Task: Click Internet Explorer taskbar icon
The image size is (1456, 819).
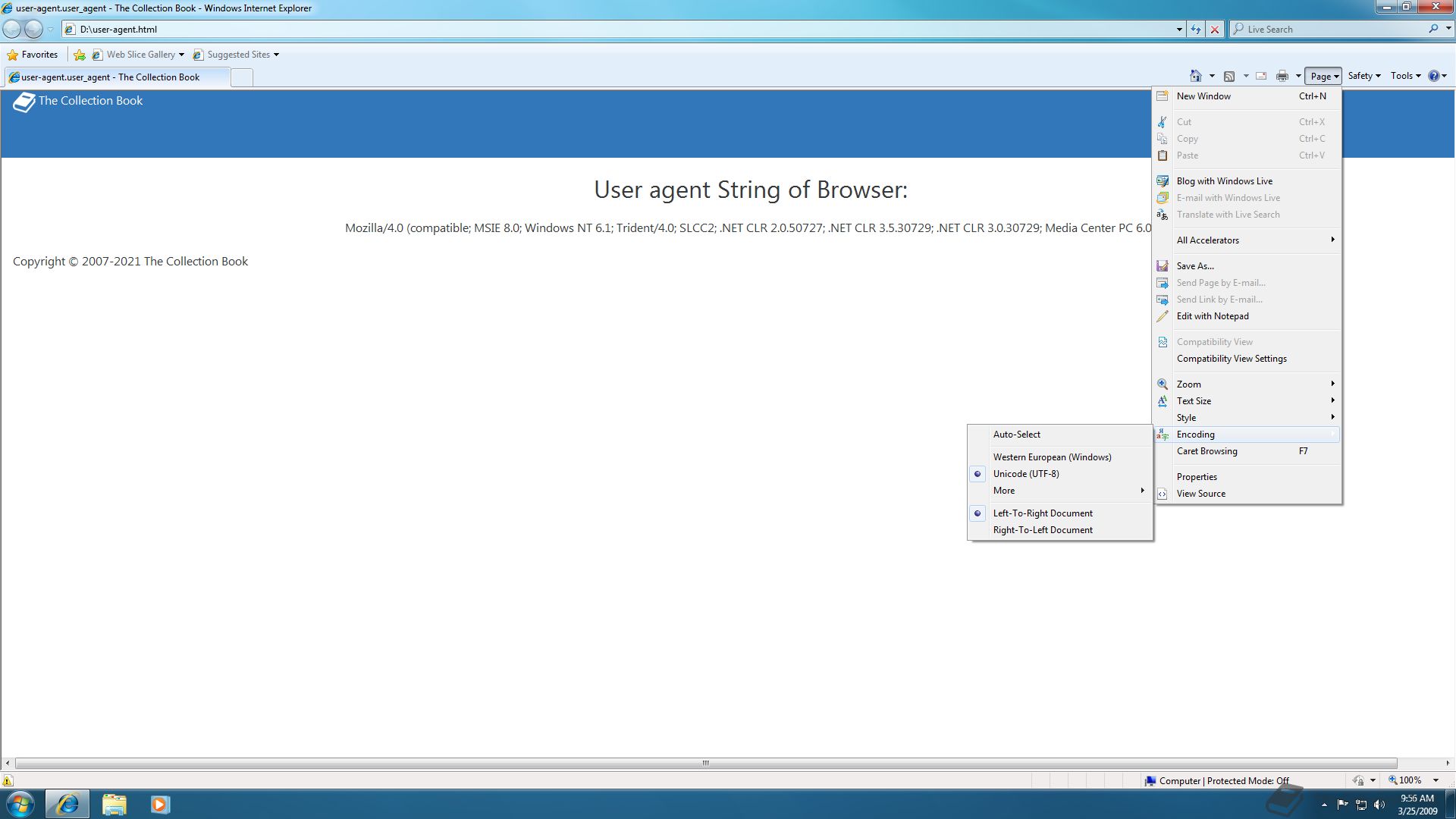Action: (67, 804)
